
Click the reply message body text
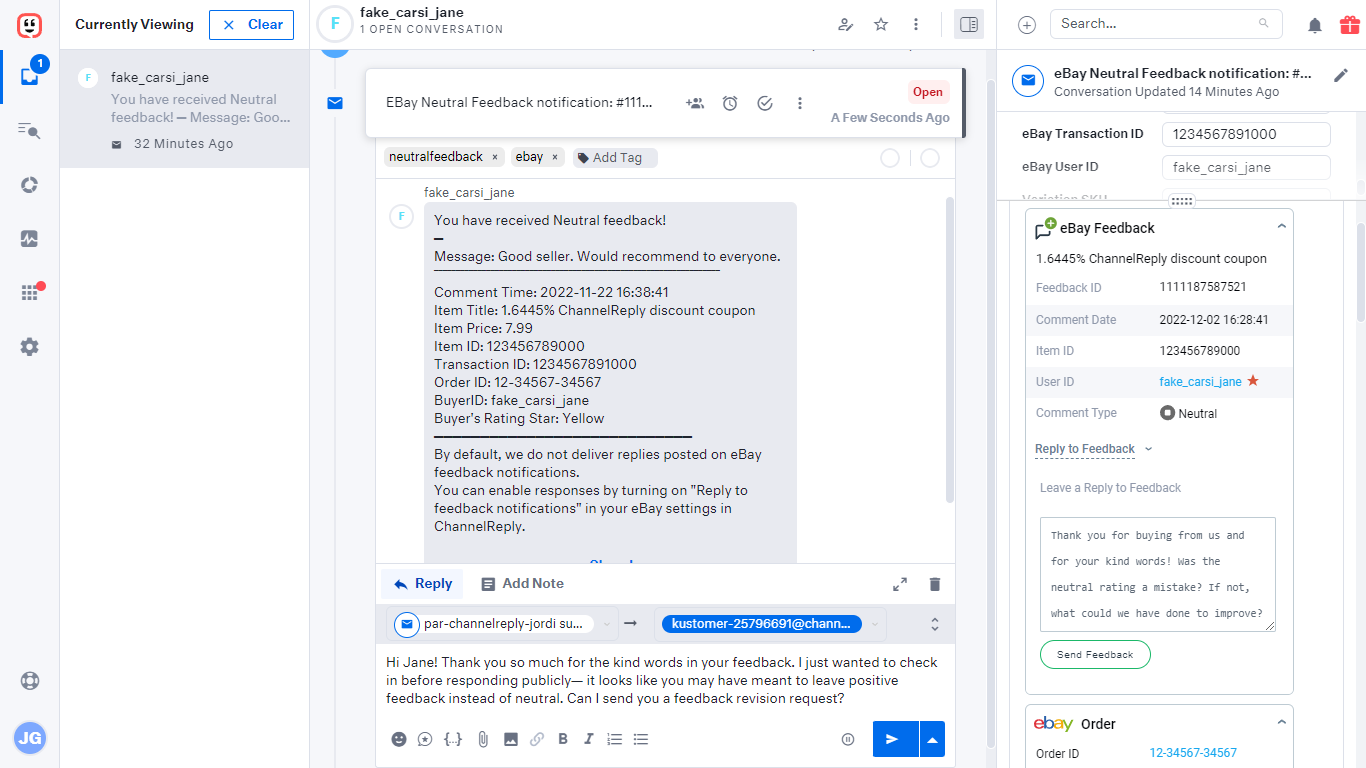[662, 681]
